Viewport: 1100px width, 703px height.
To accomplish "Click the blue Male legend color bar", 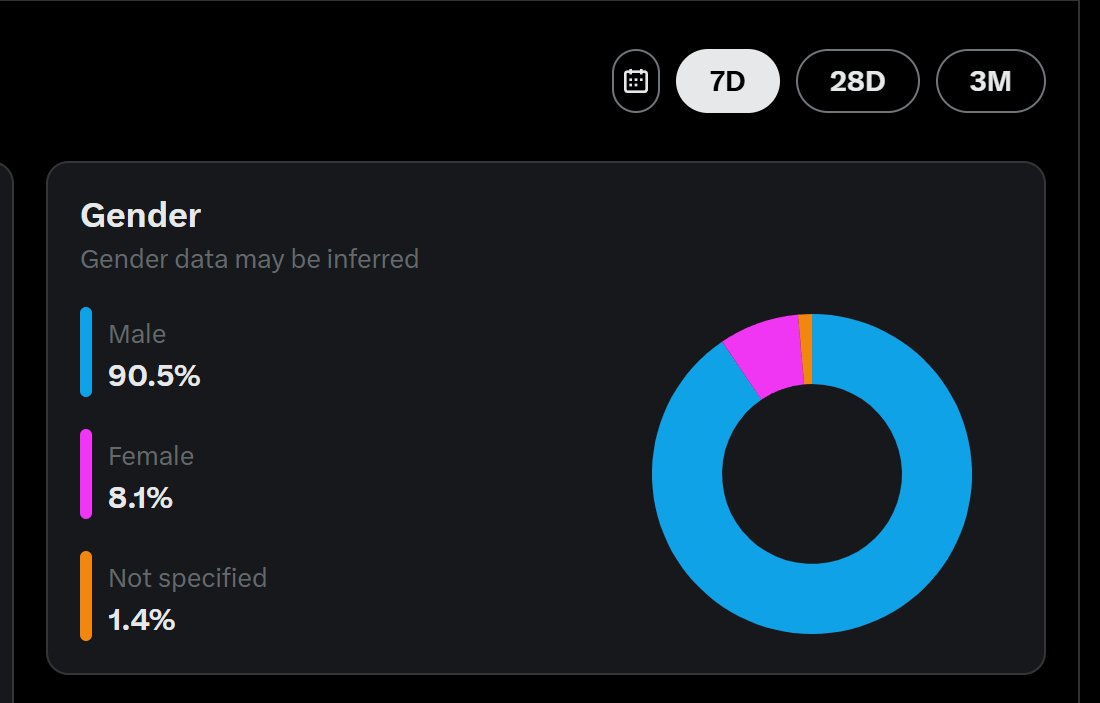I will tap(86, 352).
